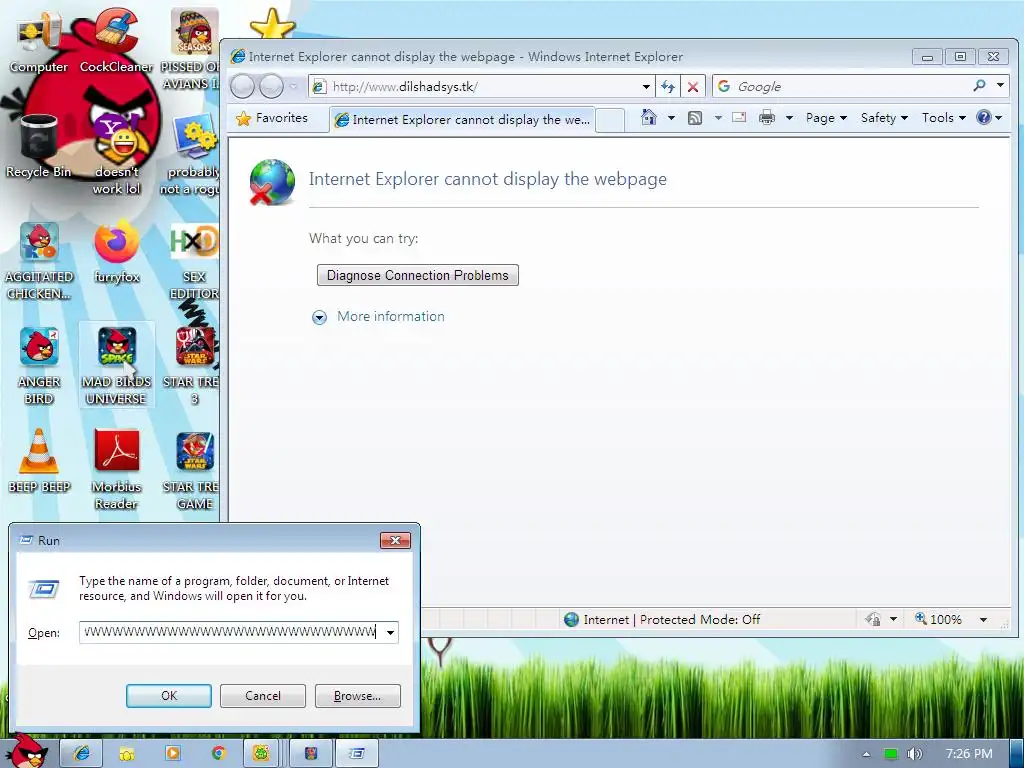The height and width of the screenshot is (768, 1024).
Task: Open the MAD BIRDS UNIVERSE icon
Action: (117, 366)
